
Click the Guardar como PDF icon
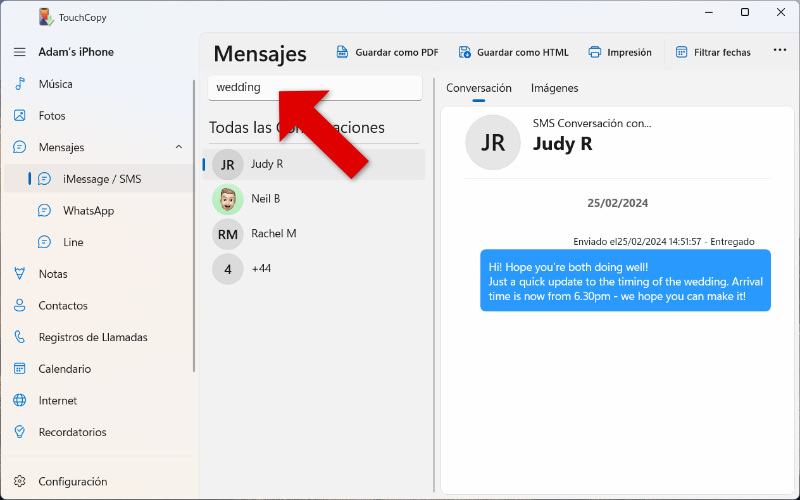point(342,52)
